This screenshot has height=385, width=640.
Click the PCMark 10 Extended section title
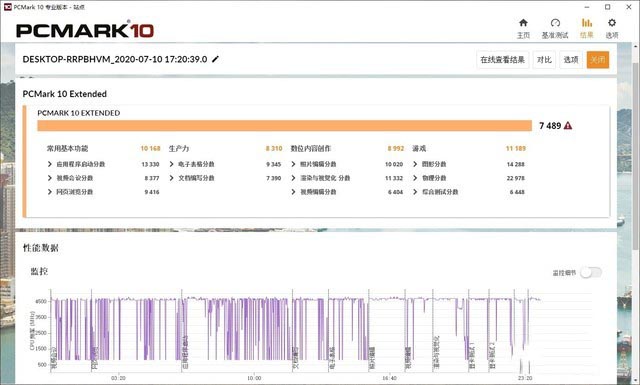[x=64, y=94]
